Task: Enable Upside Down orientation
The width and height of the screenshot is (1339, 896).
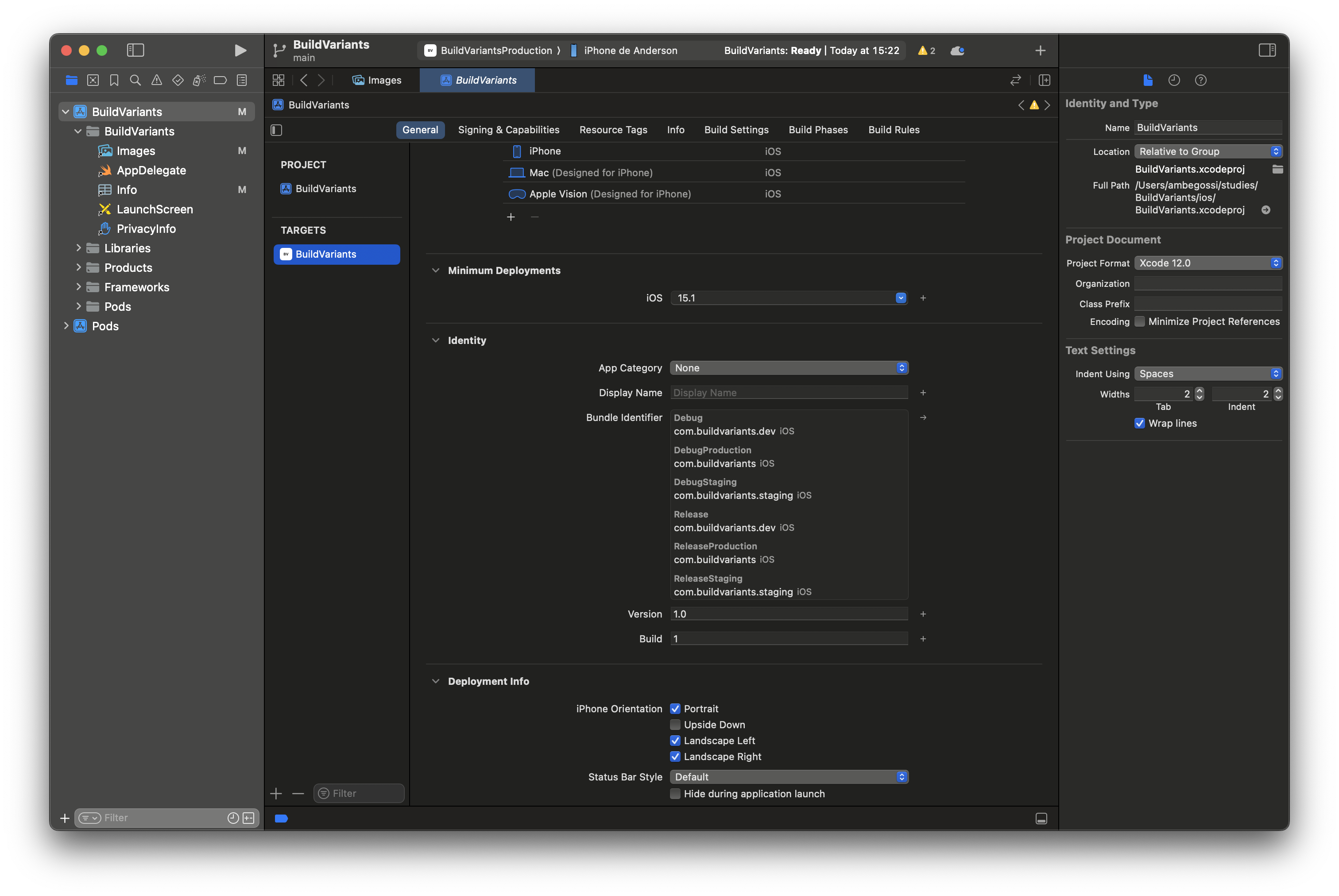Action: (x=675, y=725)
